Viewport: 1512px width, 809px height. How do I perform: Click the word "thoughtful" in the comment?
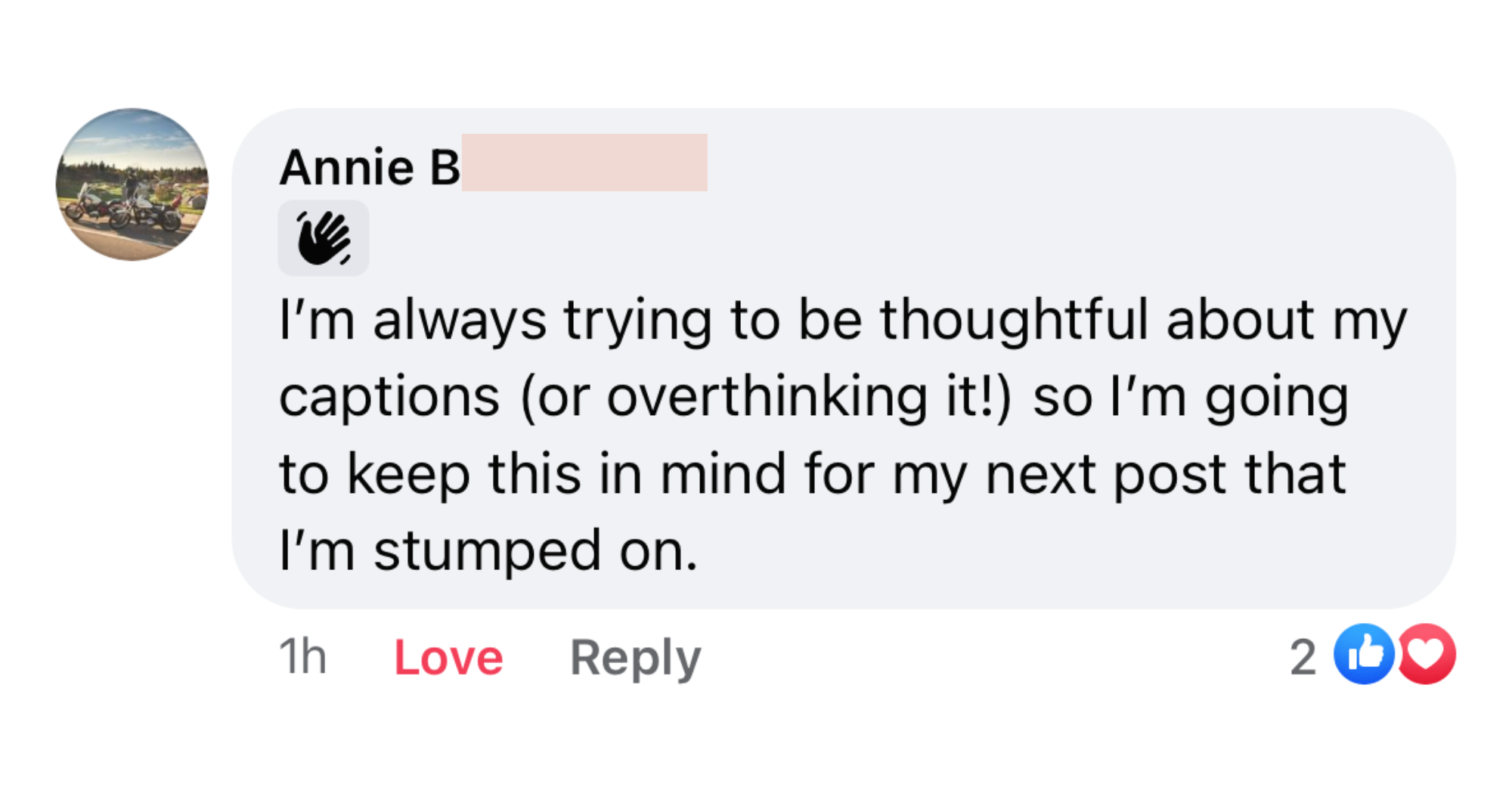pyautogui.click(x=1014, y=319)
